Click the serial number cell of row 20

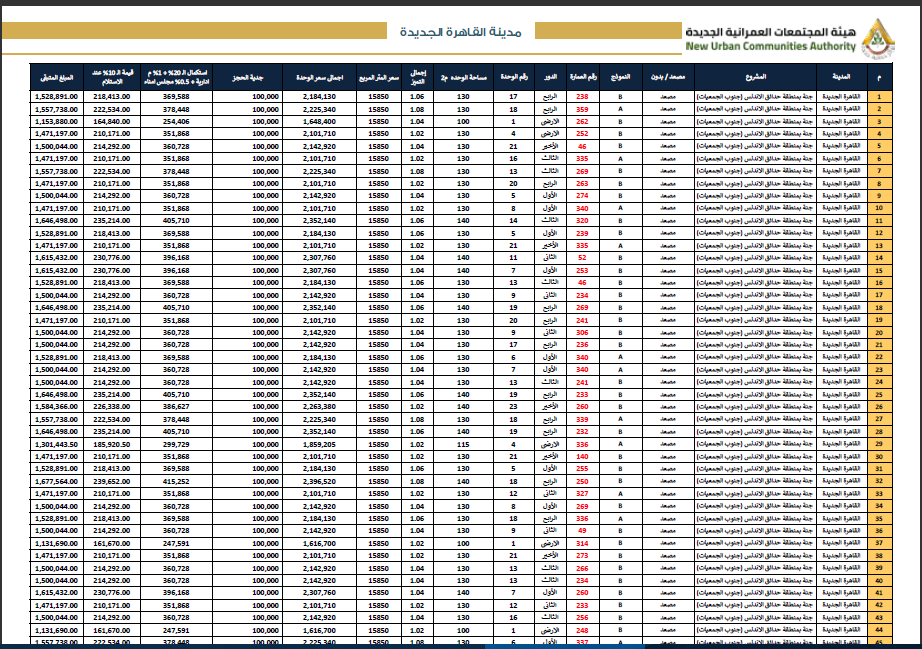click(879, 333)
